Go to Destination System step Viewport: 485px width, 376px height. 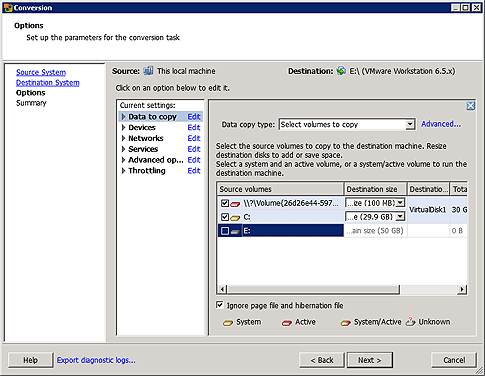click(x=48, y=83)
